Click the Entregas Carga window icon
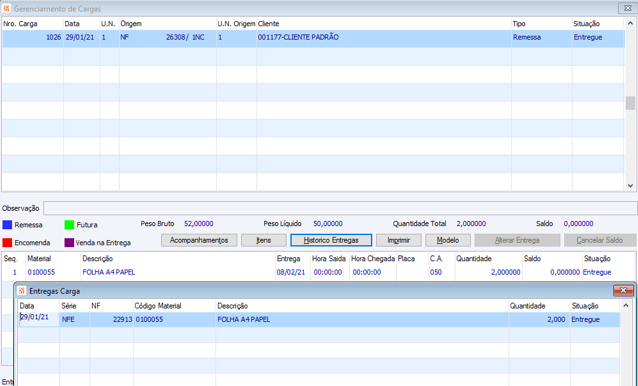 22,291
